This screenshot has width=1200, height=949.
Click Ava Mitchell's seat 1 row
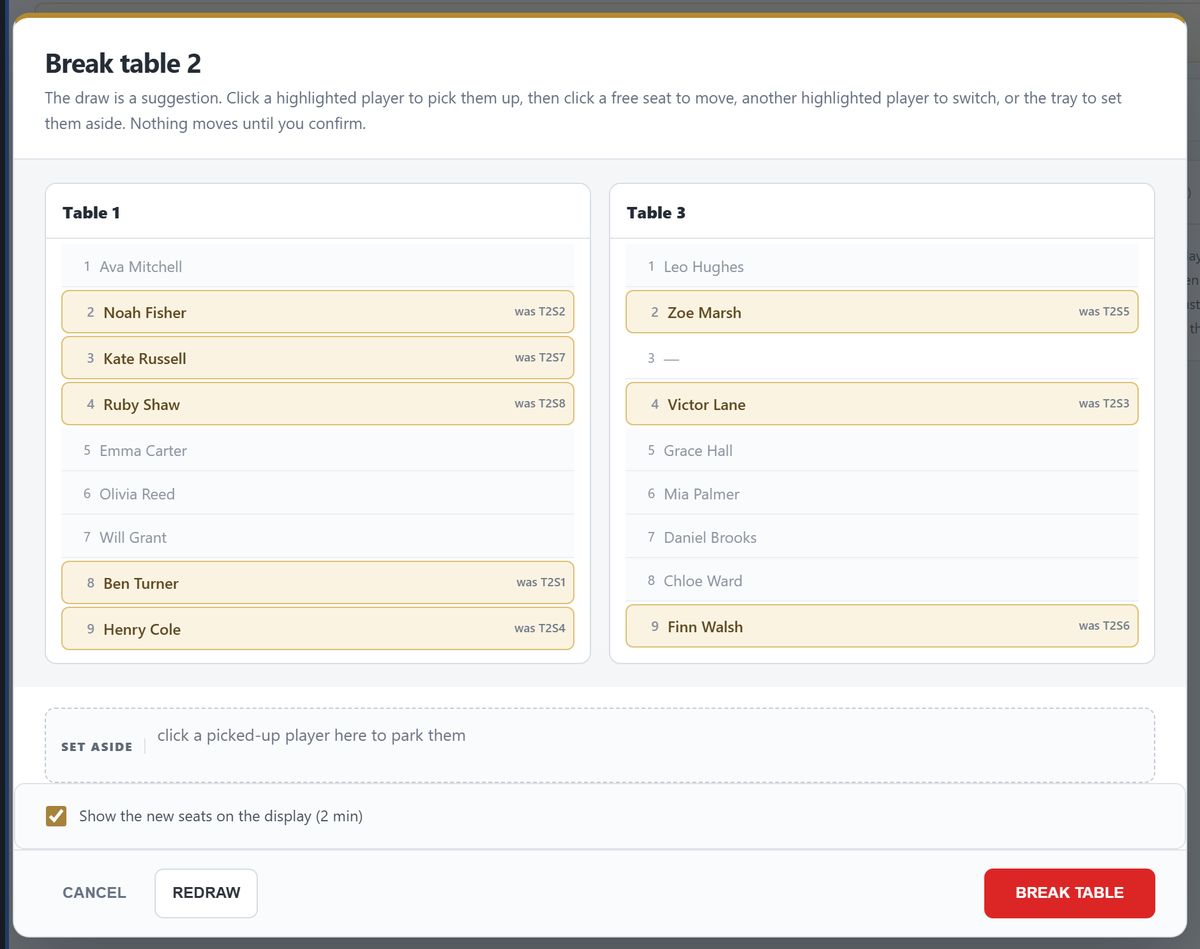coord(318,267)
